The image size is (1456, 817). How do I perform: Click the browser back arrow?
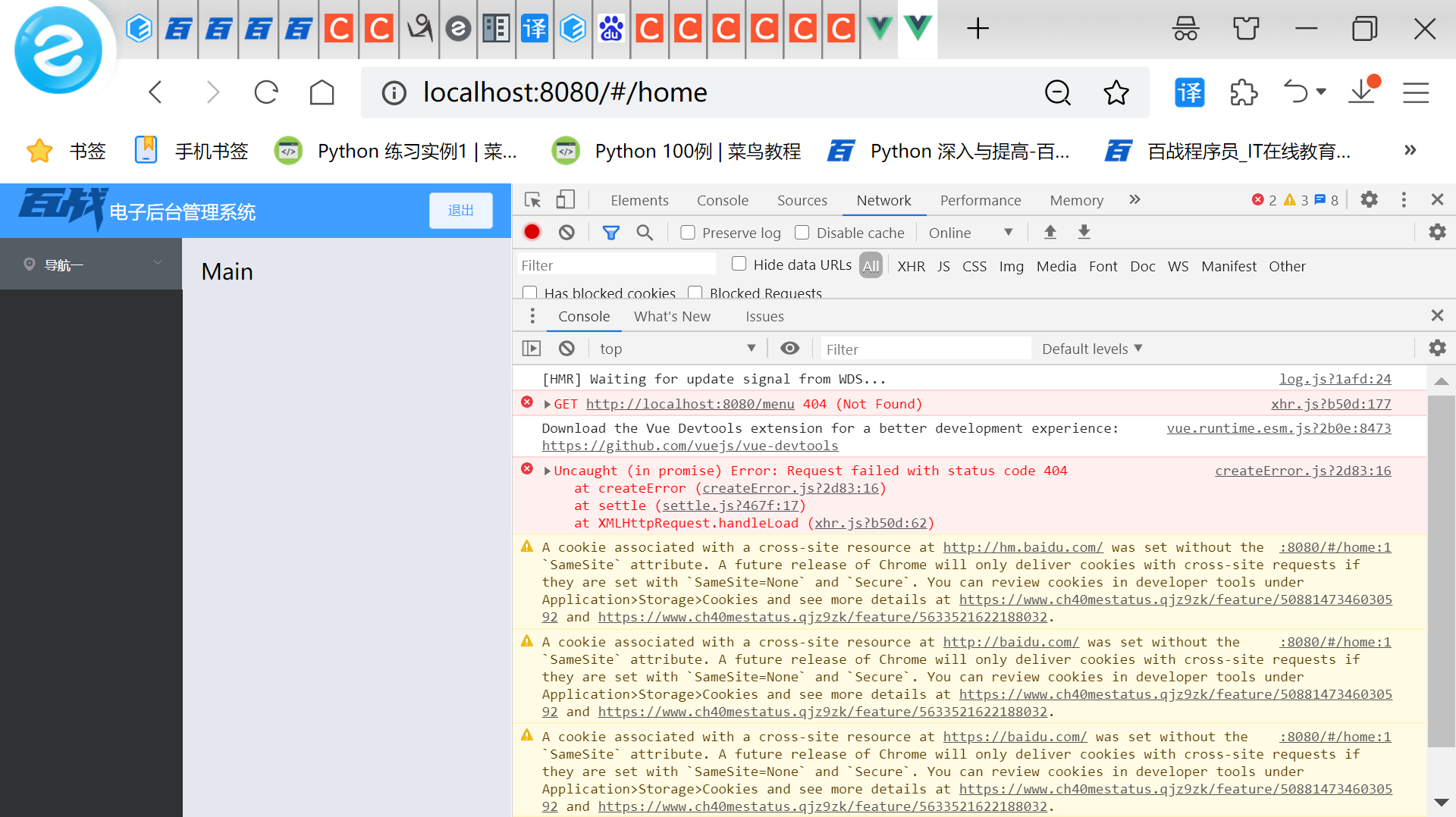(155, 92)
